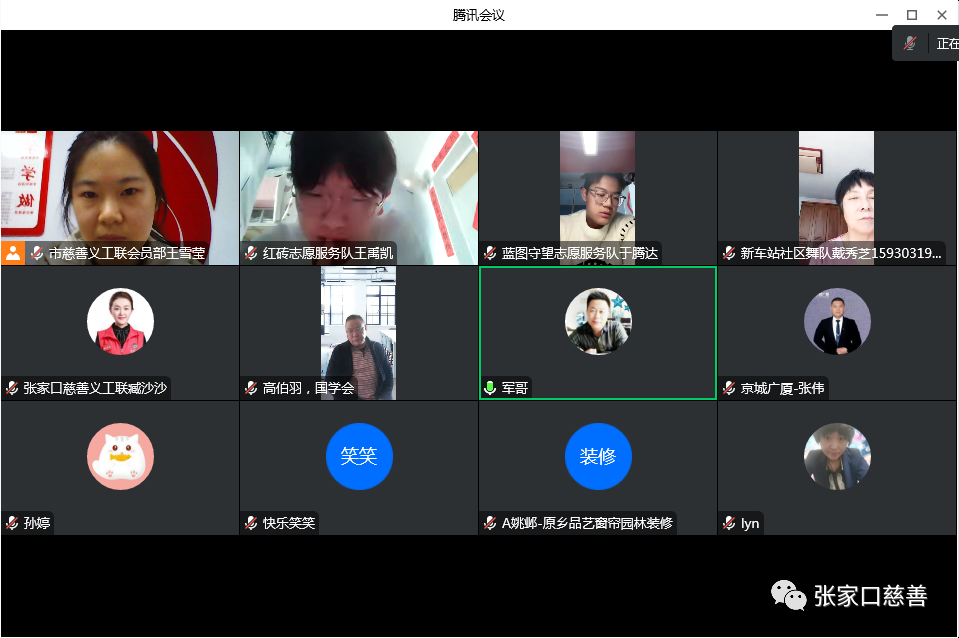Select the blue 装修 avatar circle
This screenshot has width=959, height=638.
tap(598, 456)
